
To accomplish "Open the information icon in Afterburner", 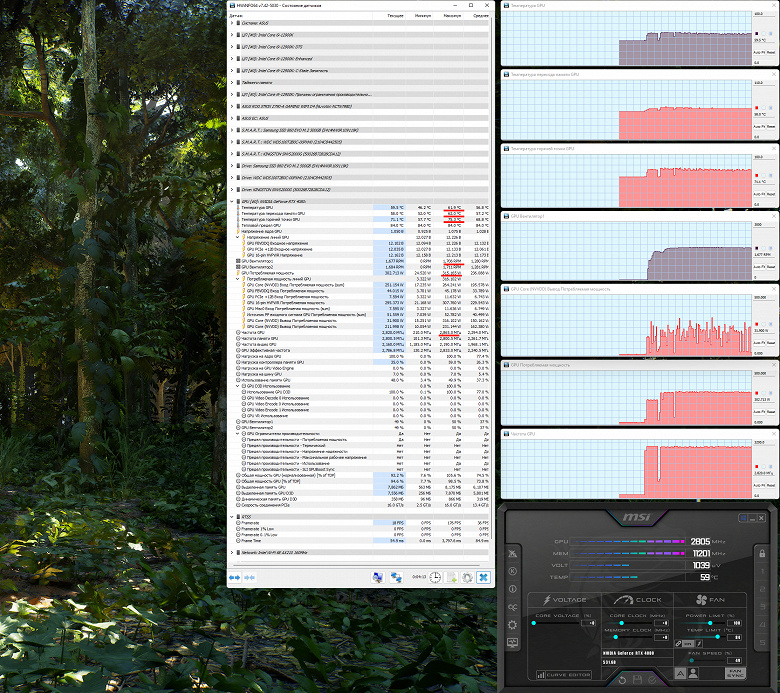I will (513, 589).
